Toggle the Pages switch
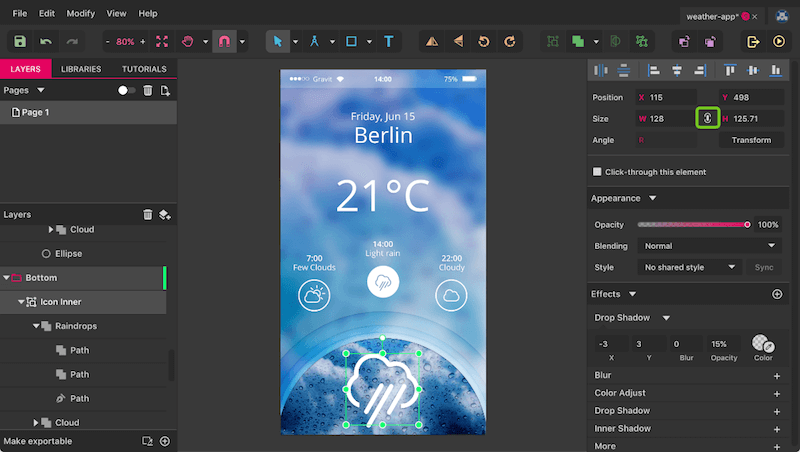The image size is (800, 452). pyautogui.click(x=126, y=90)
